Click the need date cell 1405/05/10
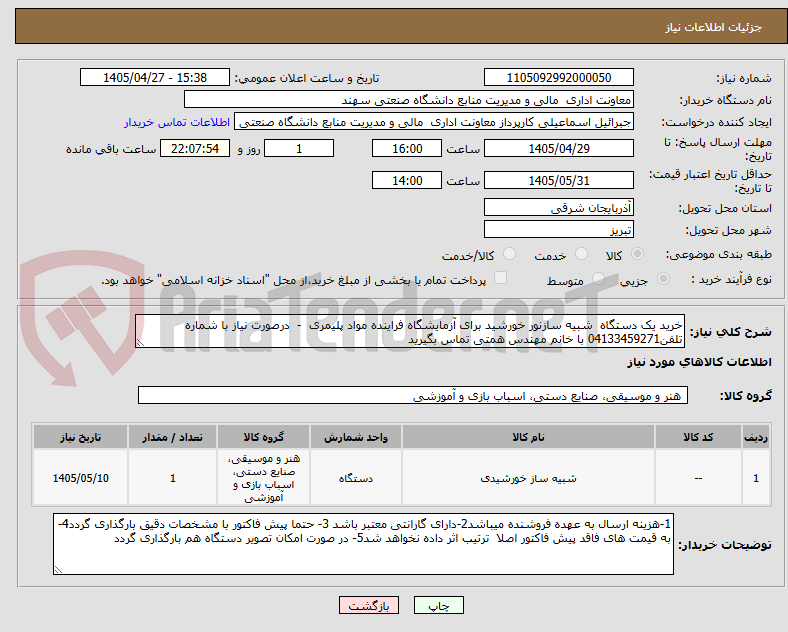Screen dimensions: 788x632 tap(80, 478)
